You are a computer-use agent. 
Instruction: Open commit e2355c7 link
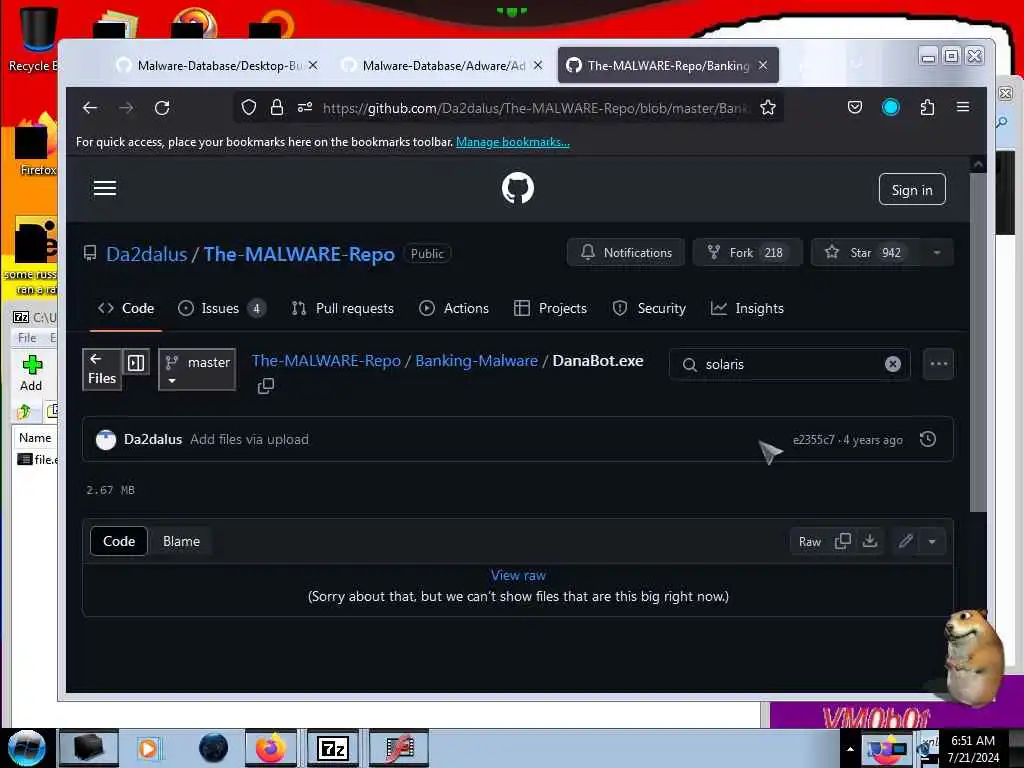pos(813,440)
